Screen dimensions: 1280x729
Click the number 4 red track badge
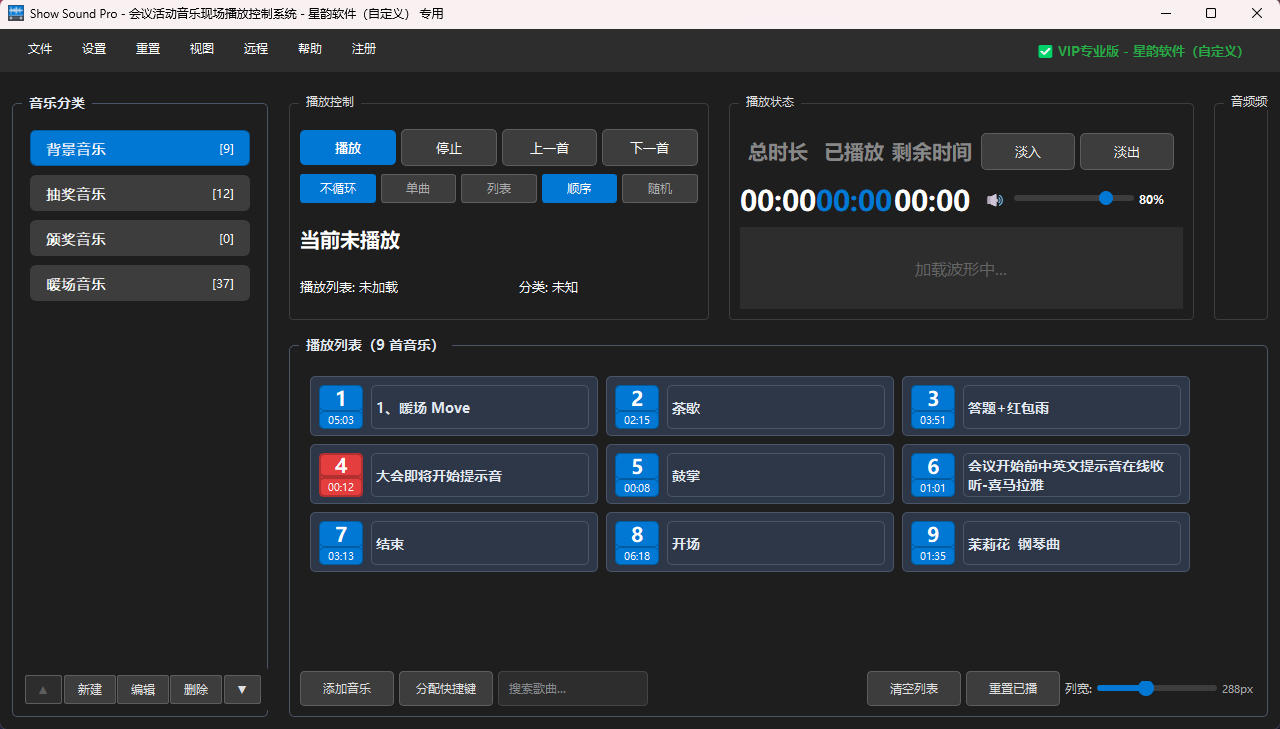pyautogui.click(x=341, y=474)
